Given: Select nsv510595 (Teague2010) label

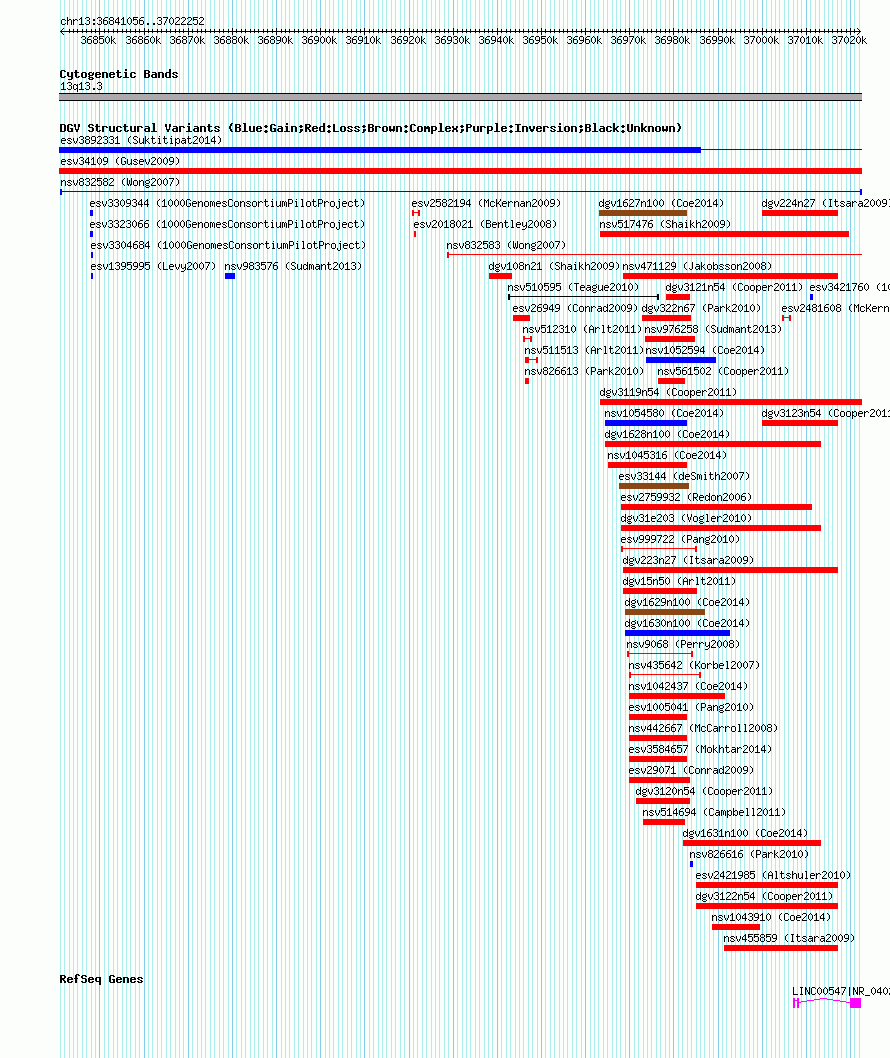Looking at the screenshot, I should pyautogui.click(x=573, y=287).
